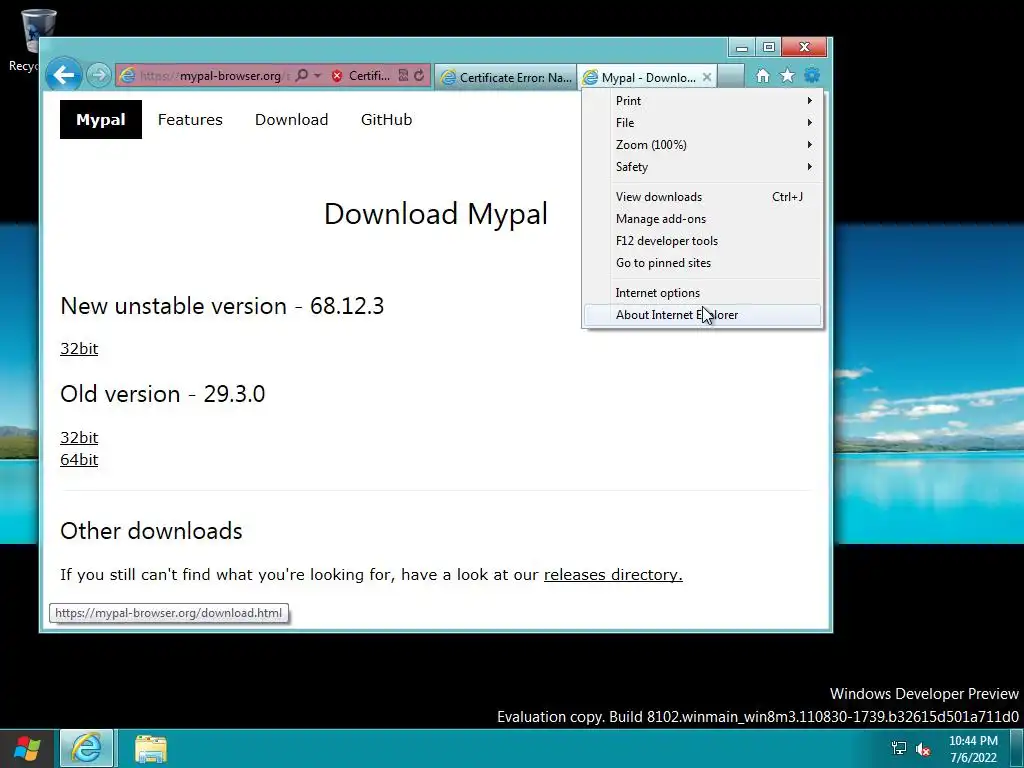Screen dimensions: 1024x768
Task: Click Internet Explorer taskbar icon
Action: 87,748
